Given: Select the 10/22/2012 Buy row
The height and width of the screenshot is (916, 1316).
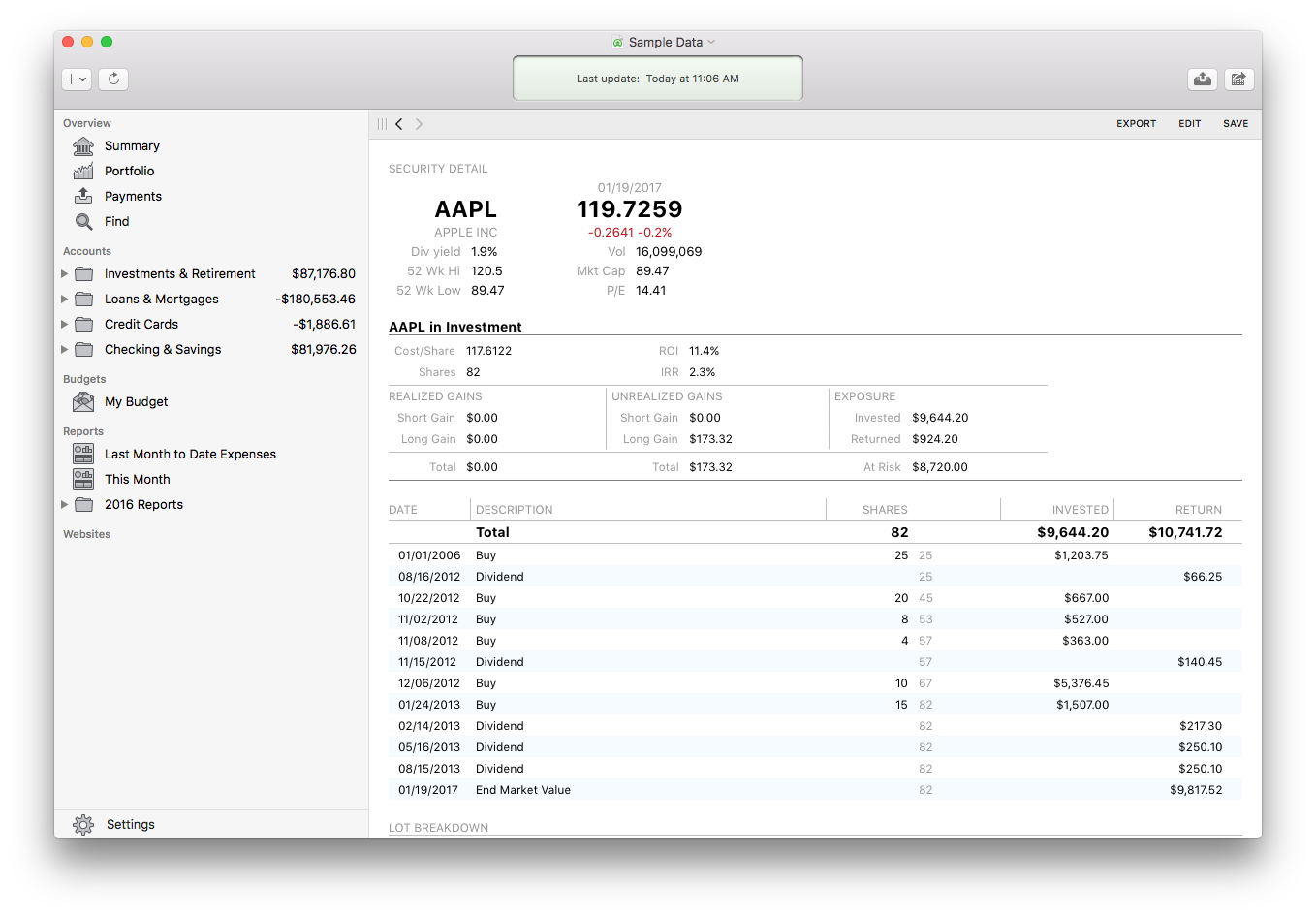Looking at the screenshot, I should coord(815,598).
